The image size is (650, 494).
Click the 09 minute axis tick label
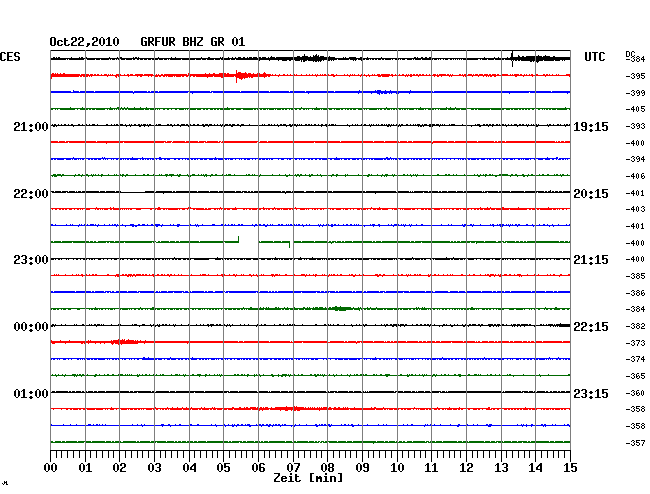point(362,468)
